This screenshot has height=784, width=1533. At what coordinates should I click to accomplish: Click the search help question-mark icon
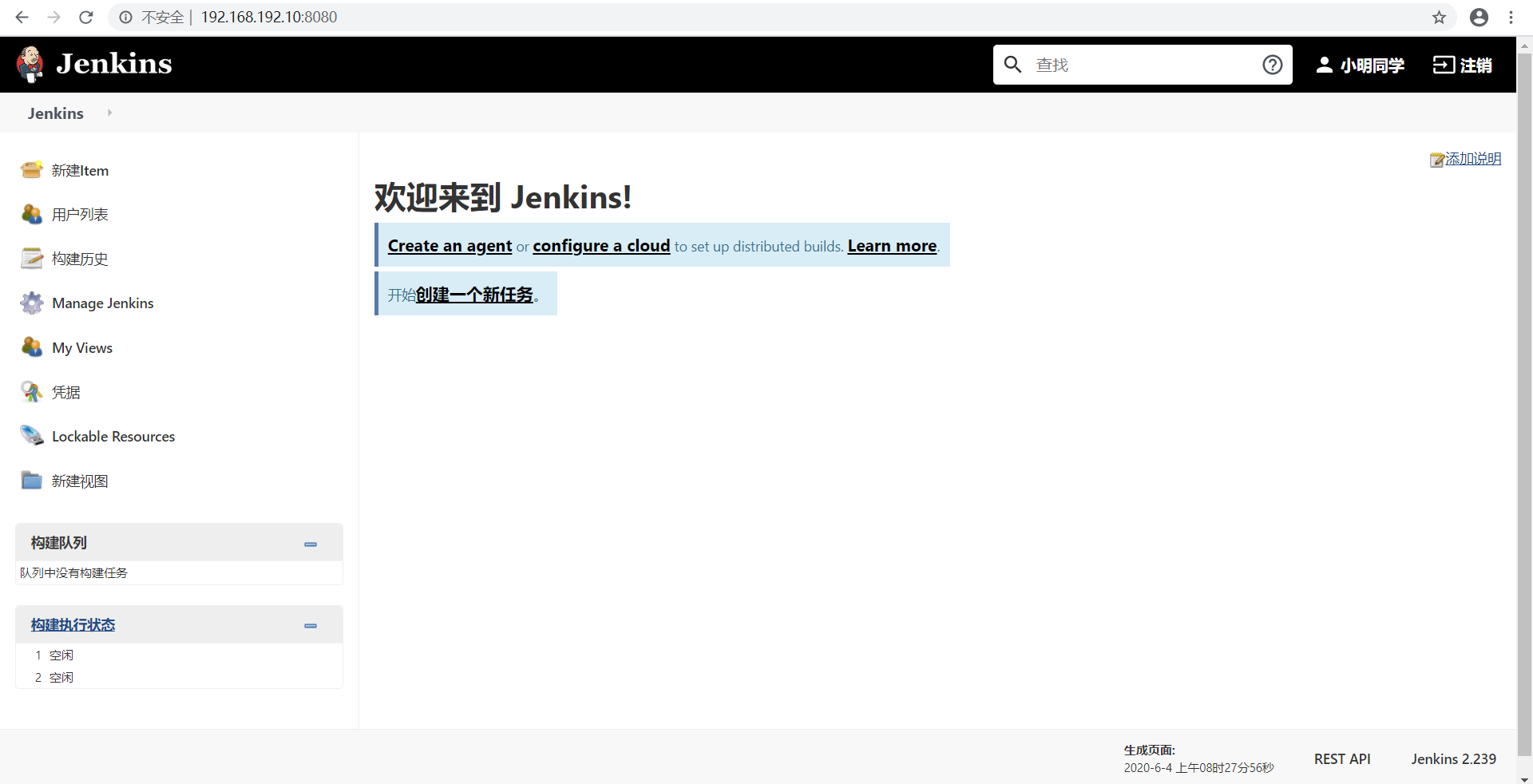click(x=1273, y=65)
